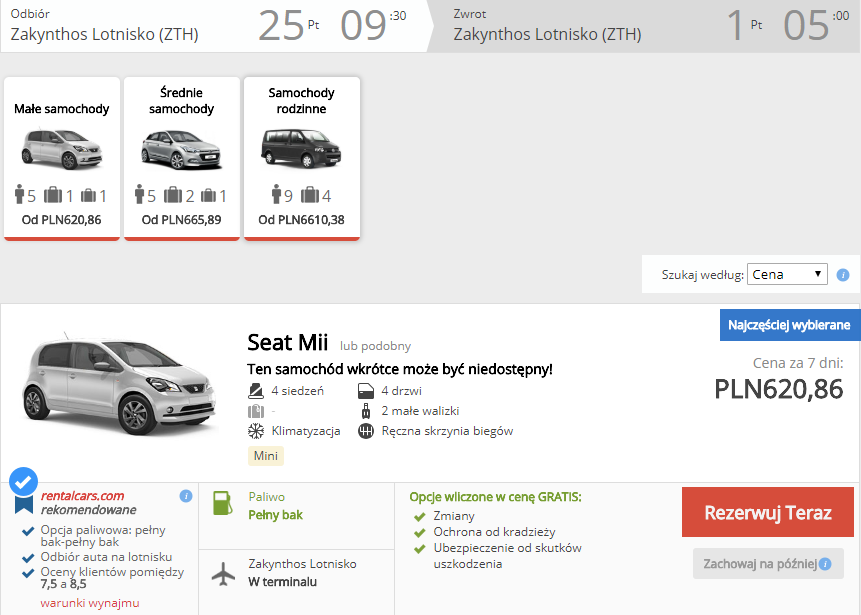Click Odbiór auta na lotnisku text

(x=107, y=557)
